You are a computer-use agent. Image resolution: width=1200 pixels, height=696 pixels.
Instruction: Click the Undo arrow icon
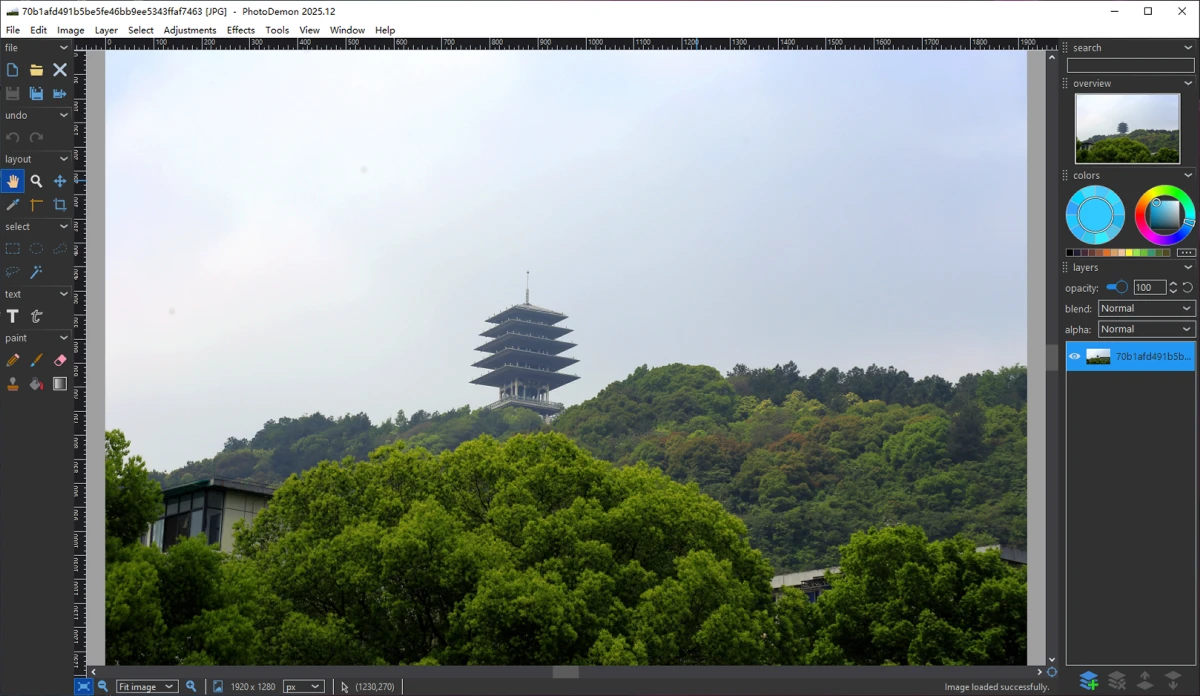(12, 137)
